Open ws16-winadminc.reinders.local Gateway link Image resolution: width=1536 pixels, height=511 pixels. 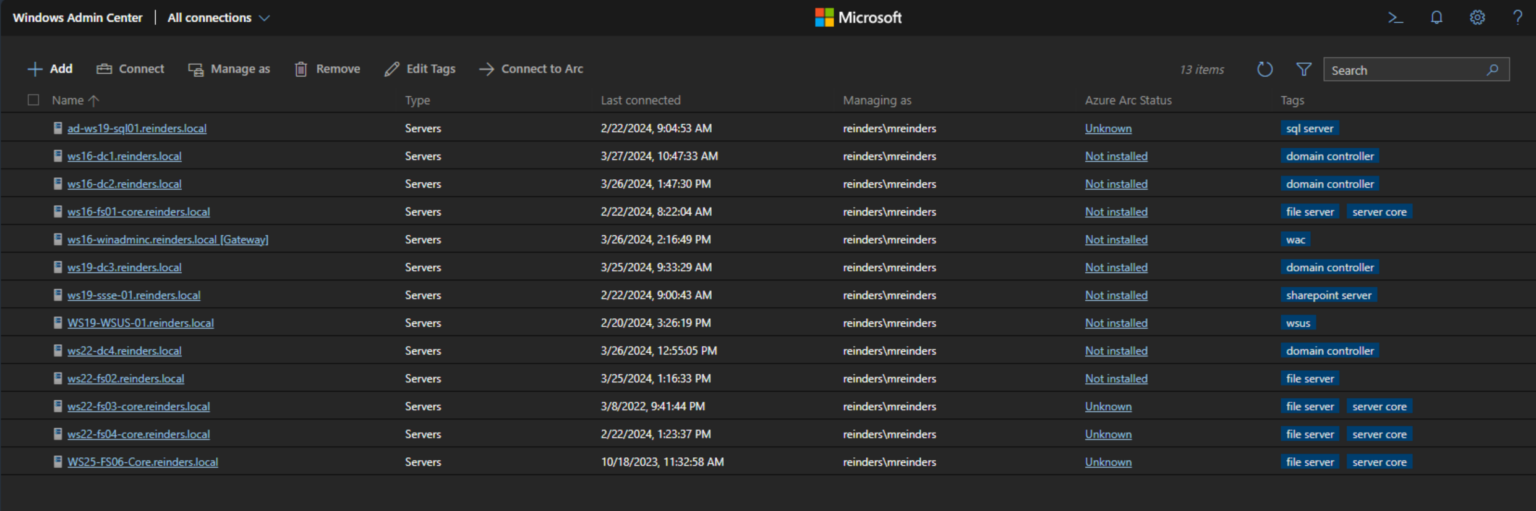[x=168, y=240]
